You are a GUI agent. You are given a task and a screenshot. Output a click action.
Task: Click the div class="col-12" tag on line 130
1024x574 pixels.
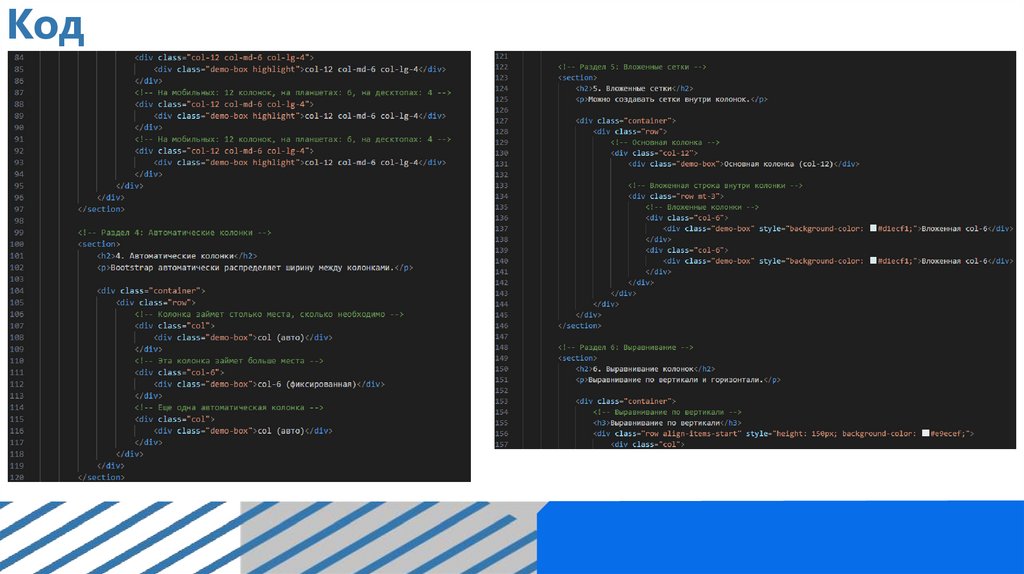[654, 153]
